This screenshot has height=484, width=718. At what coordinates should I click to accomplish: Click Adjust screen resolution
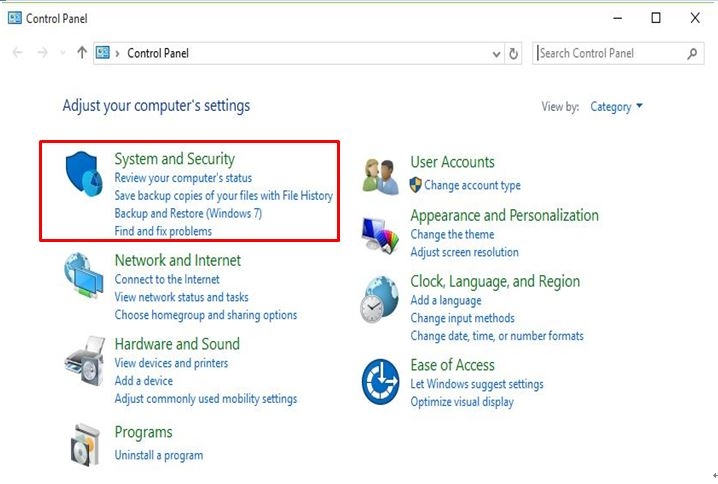(x=464, y=252)
